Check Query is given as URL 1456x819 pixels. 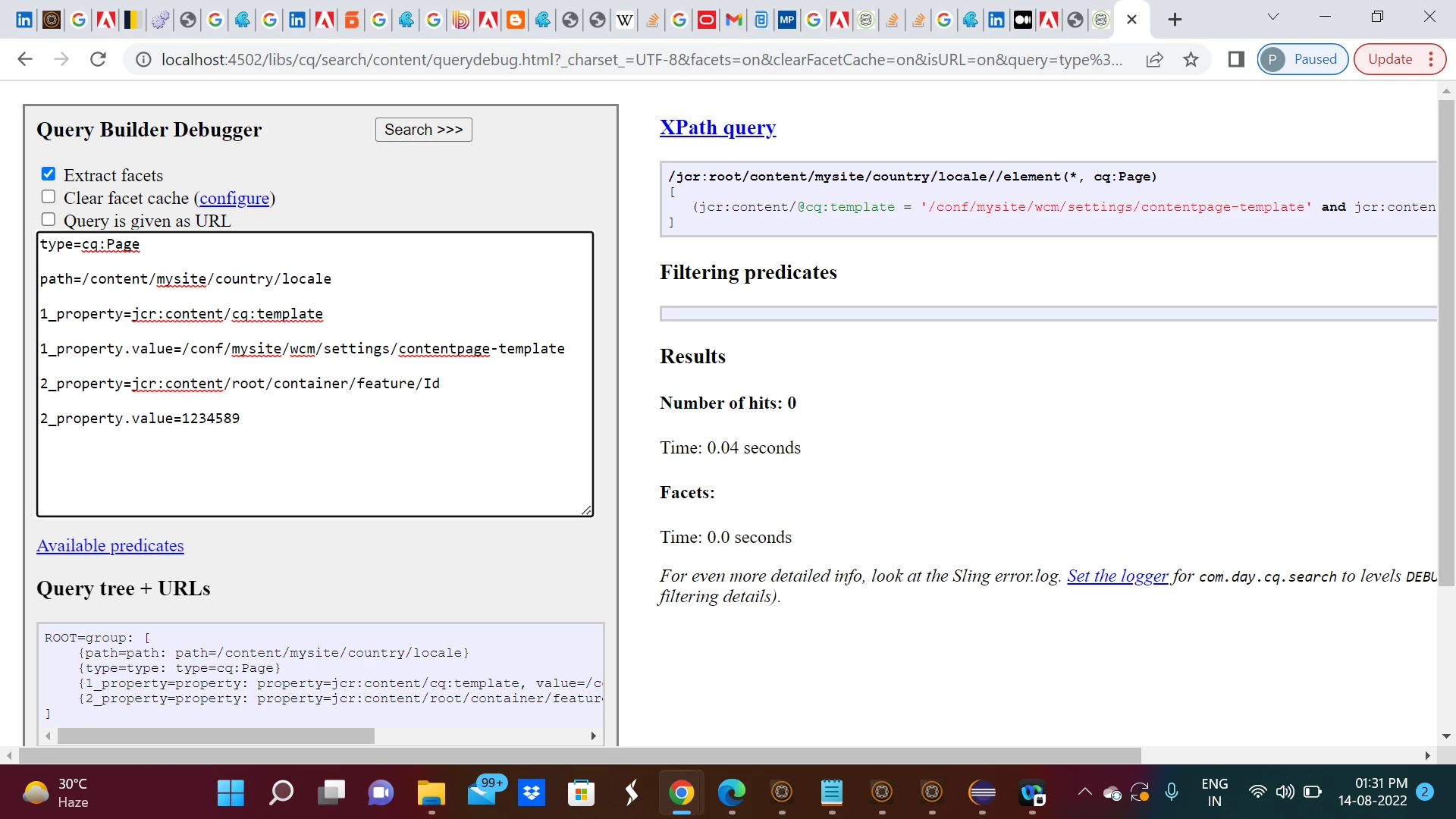point(49,220)
